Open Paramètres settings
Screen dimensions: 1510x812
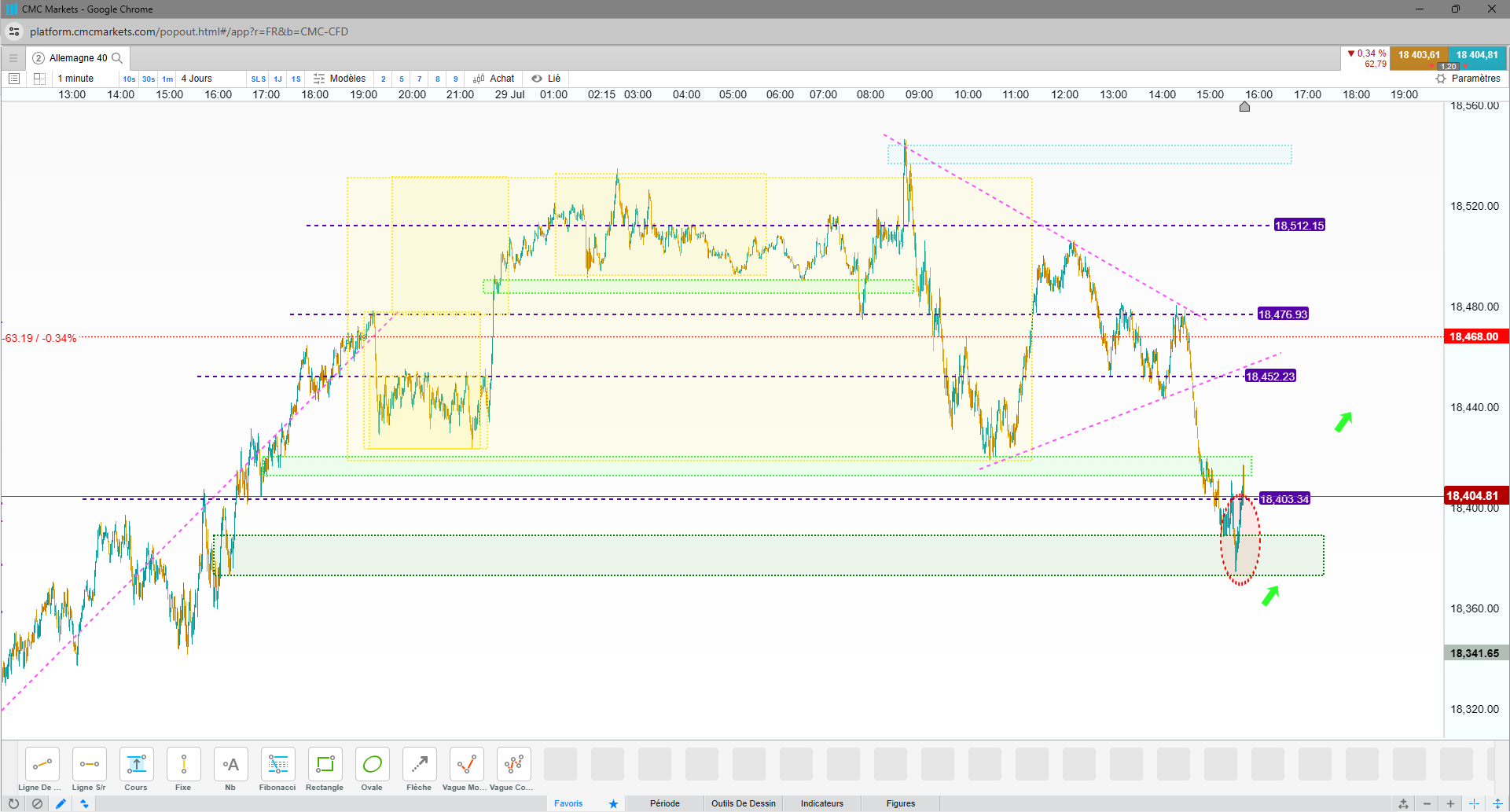coord(1468,79)
